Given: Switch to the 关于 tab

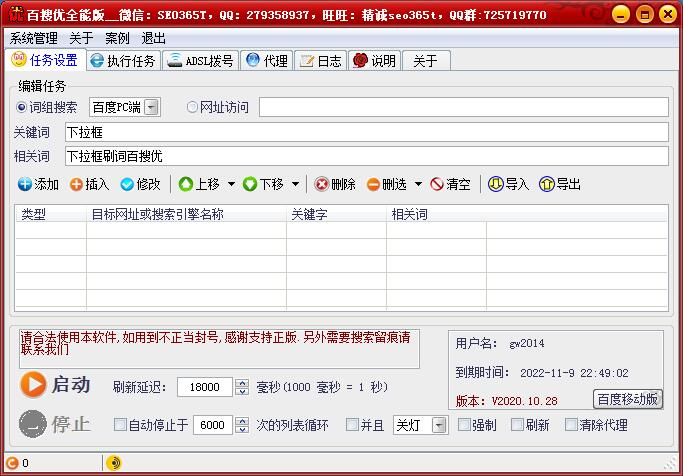Looking at the screenshot, I should click(x=426, y=61).
